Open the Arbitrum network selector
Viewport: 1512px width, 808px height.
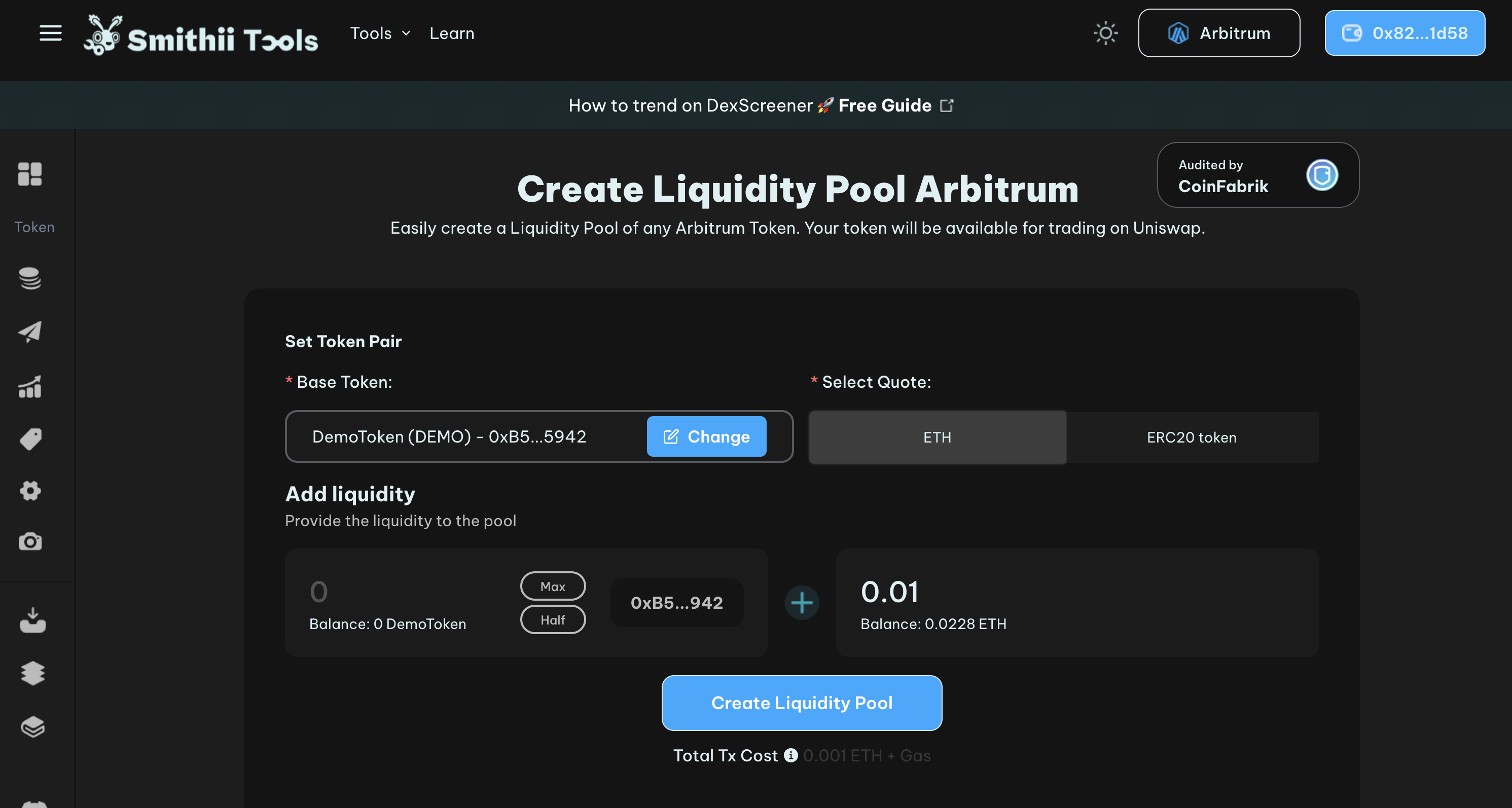tap(1218, 33)
